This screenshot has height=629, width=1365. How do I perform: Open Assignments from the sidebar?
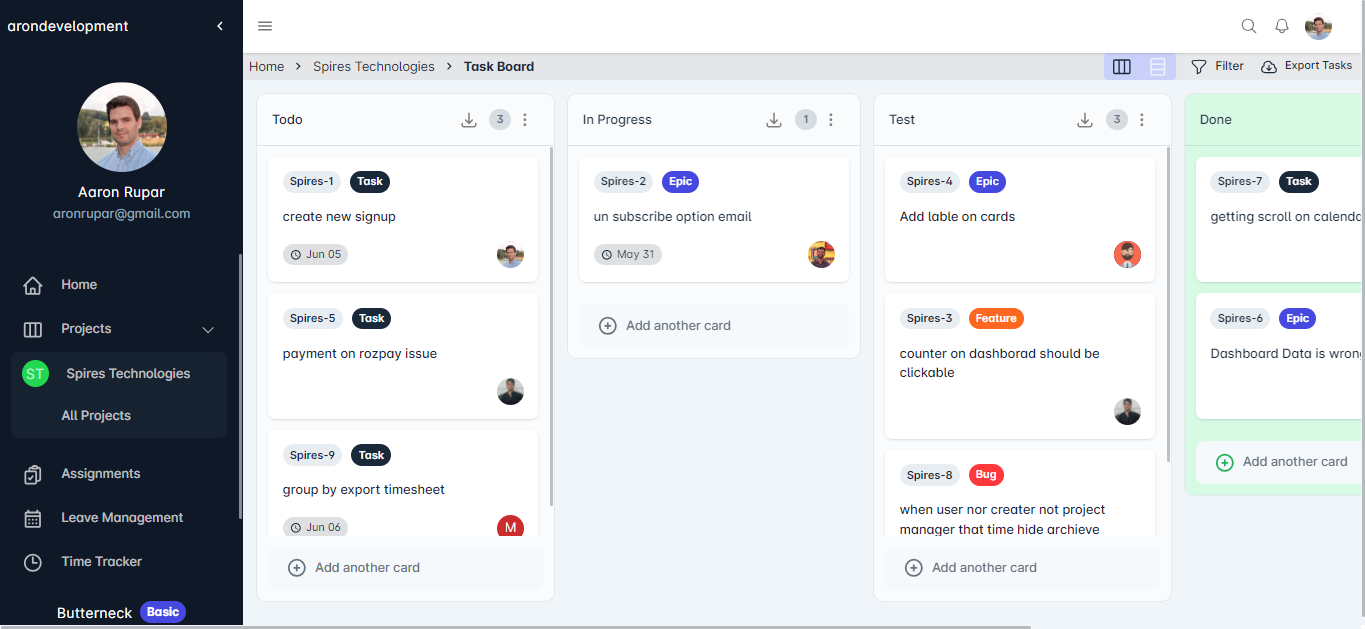coord(101,473)
